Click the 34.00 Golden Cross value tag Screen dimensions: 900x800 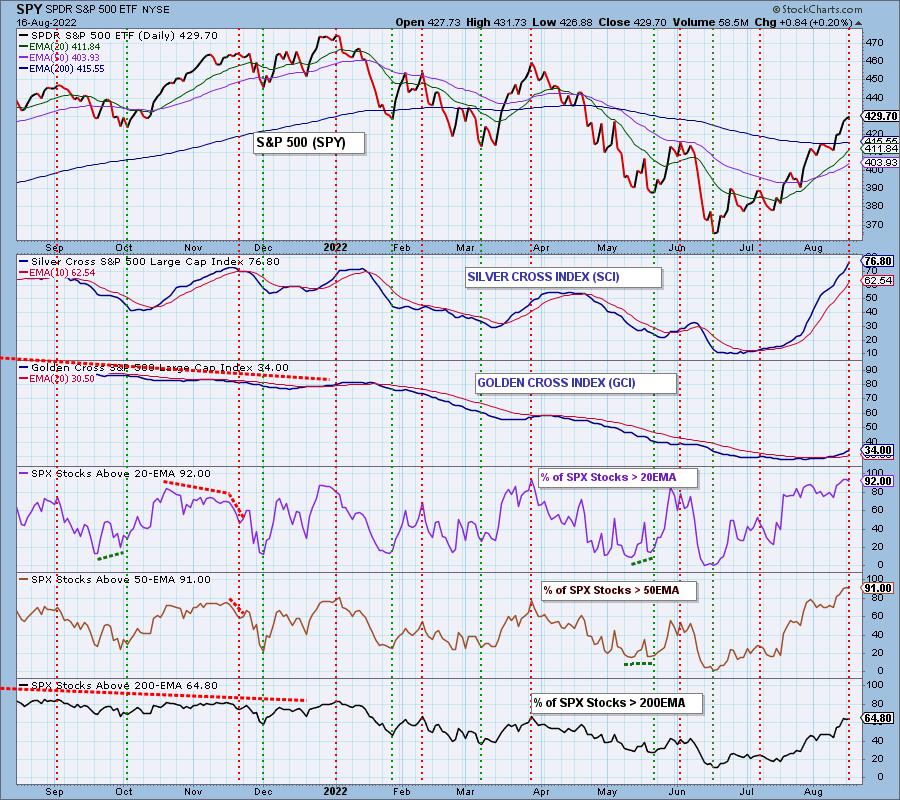point(879,451)
